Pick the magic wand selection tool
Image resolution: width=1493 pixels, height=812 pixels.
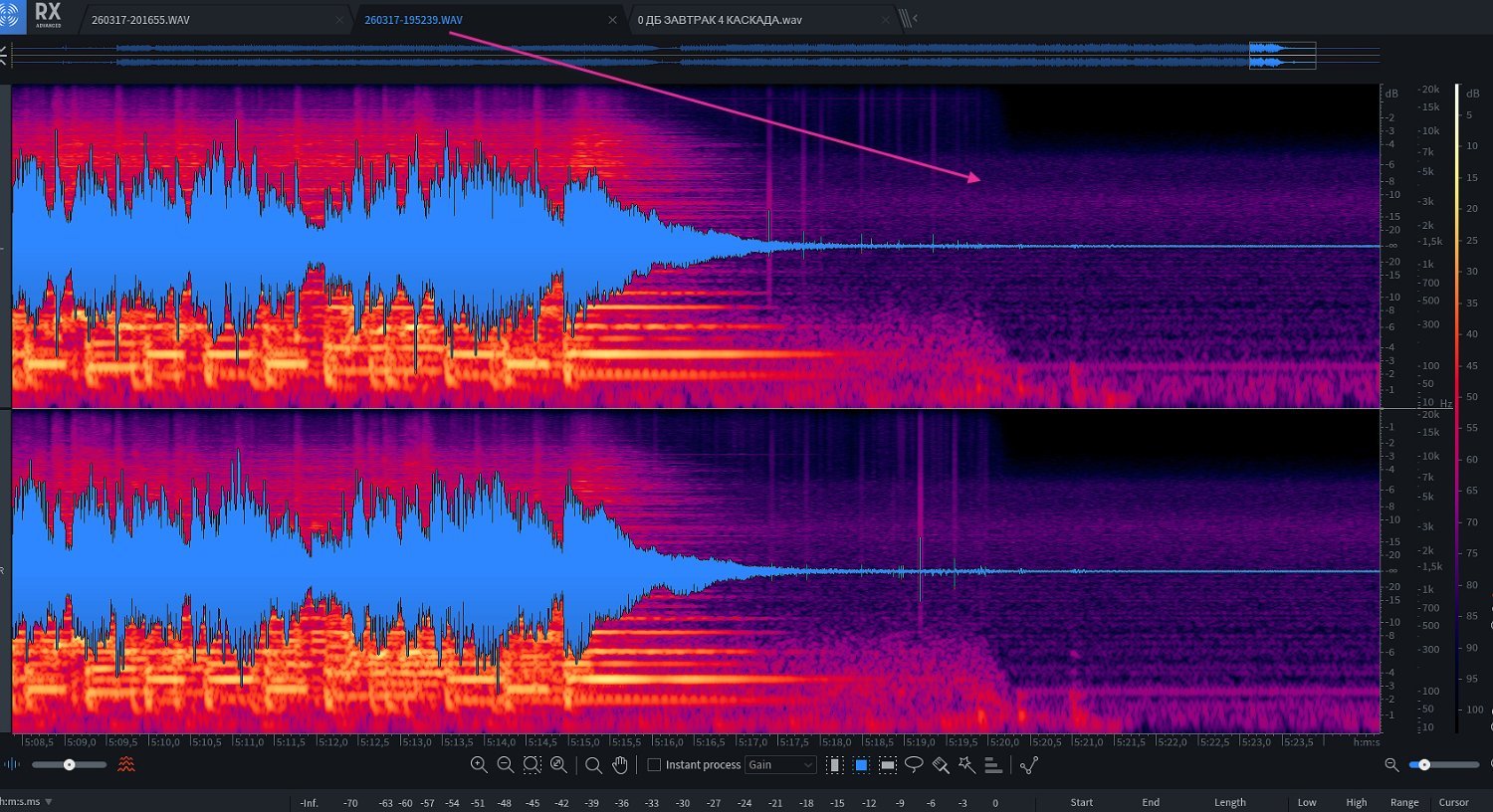[x=966, y=765]
